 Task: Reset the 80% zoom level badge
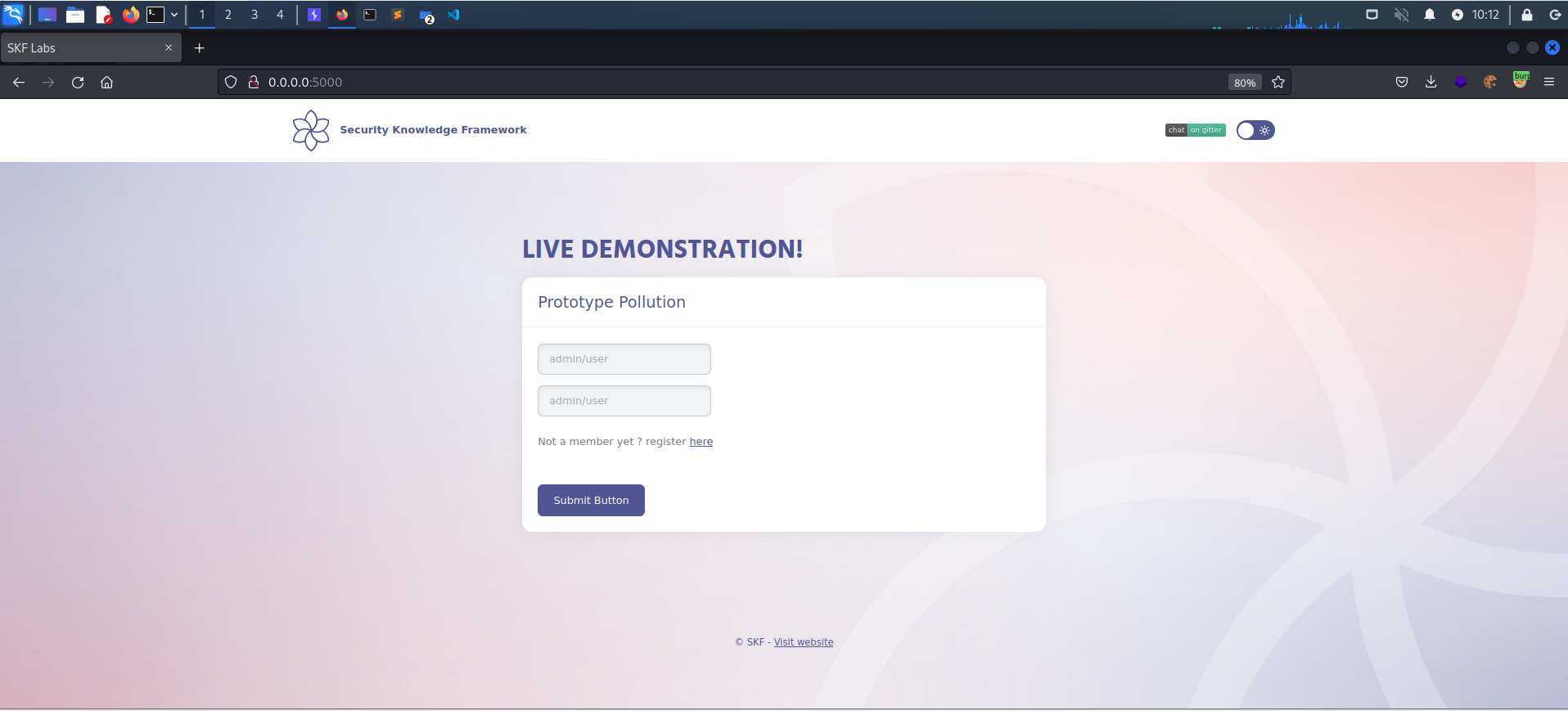tap(1244, 83)
